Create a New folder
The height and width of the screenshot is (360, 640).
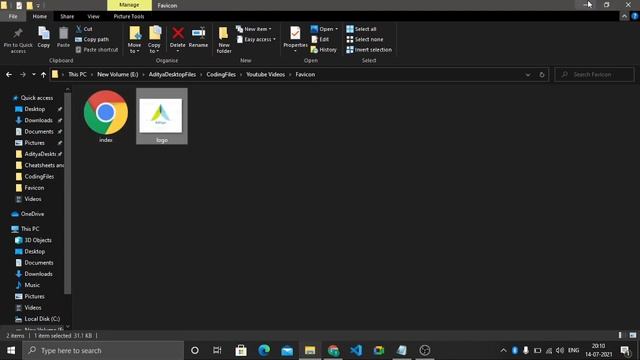pyautogui.click(x=224, y=40)
